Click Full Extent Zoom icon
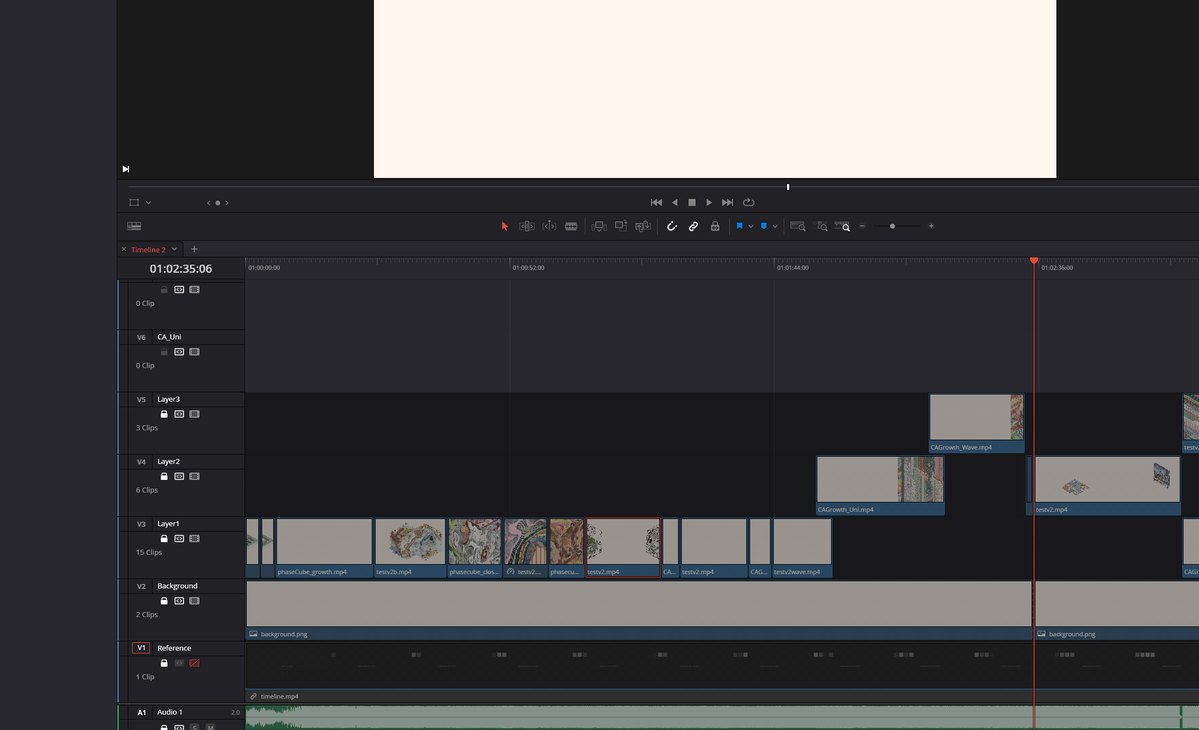Image resolution: width=1199 pixels, height=730 pixels. (798, 226)
